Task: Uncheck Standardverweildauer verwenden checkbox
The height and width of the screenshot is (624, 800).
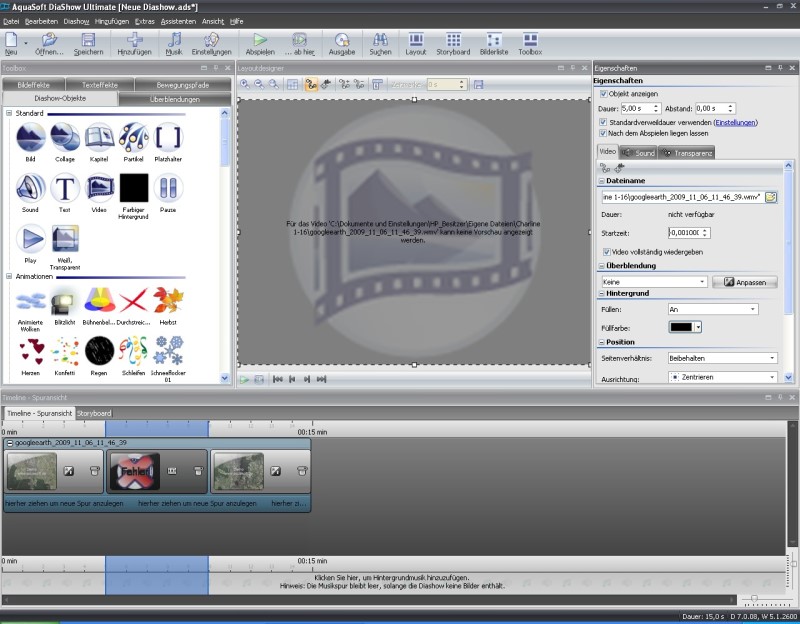Action: click(603, 122)
